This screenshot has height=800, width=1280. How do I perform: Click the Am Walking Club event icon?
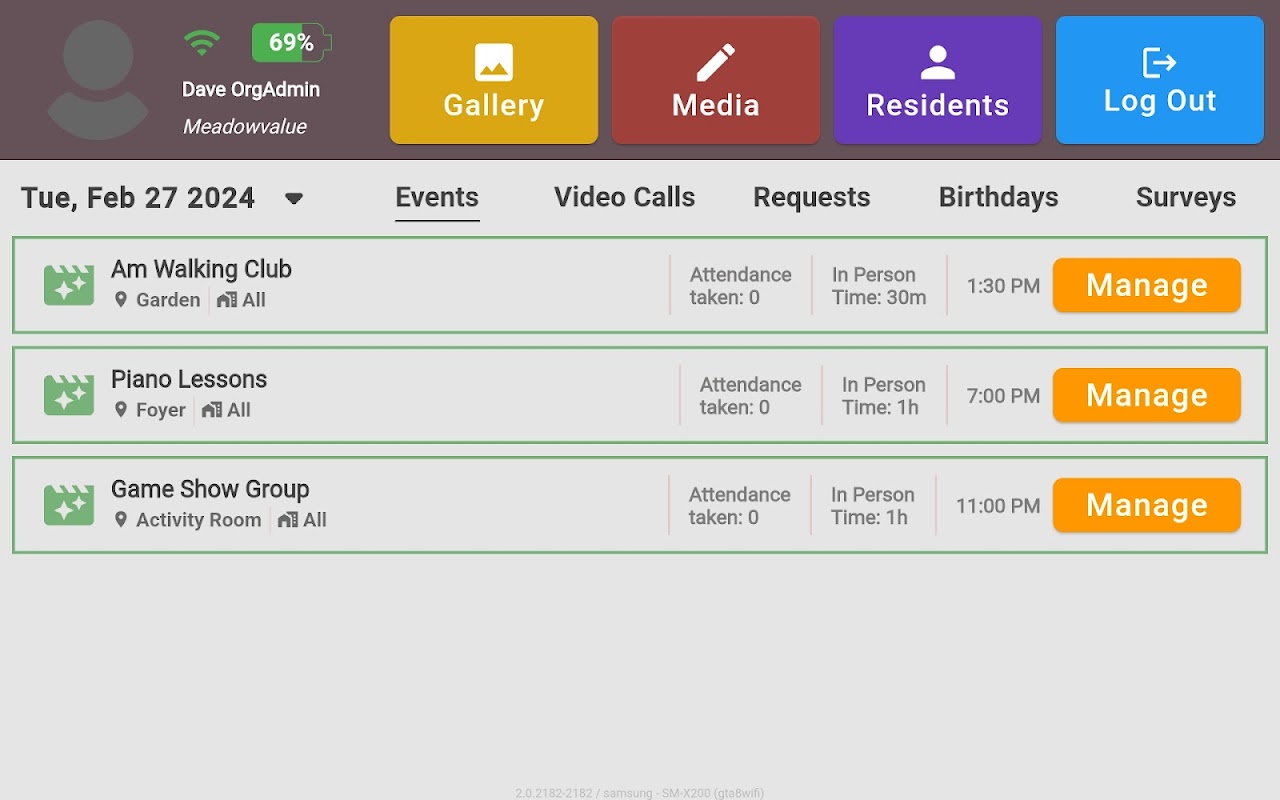point(69,285)
